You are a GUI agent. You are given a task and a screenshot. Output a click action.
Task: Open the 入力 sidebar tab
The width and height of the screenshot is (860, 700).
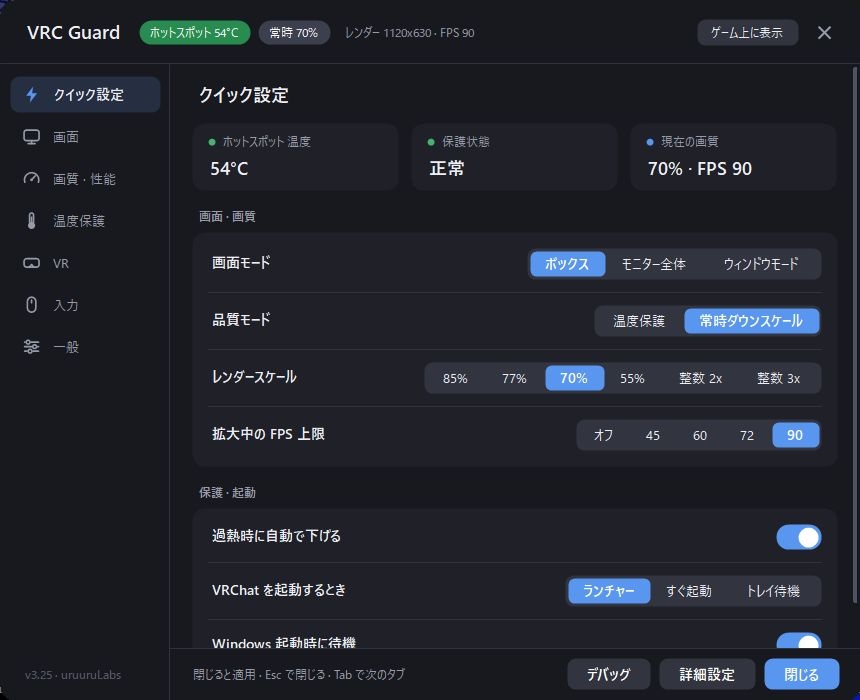click(86, 305)
